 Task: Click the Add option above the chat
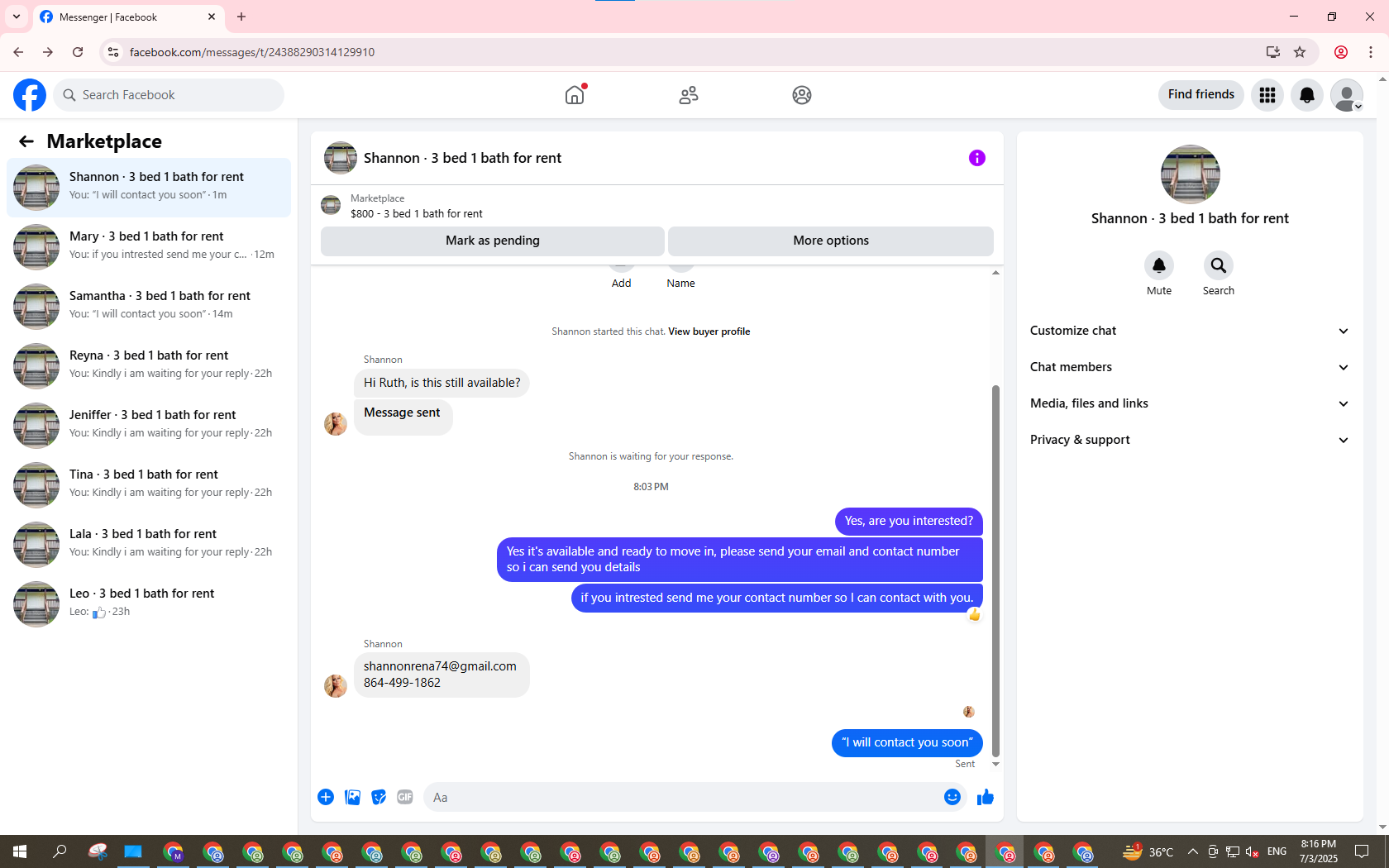click(x=621, y=283)
